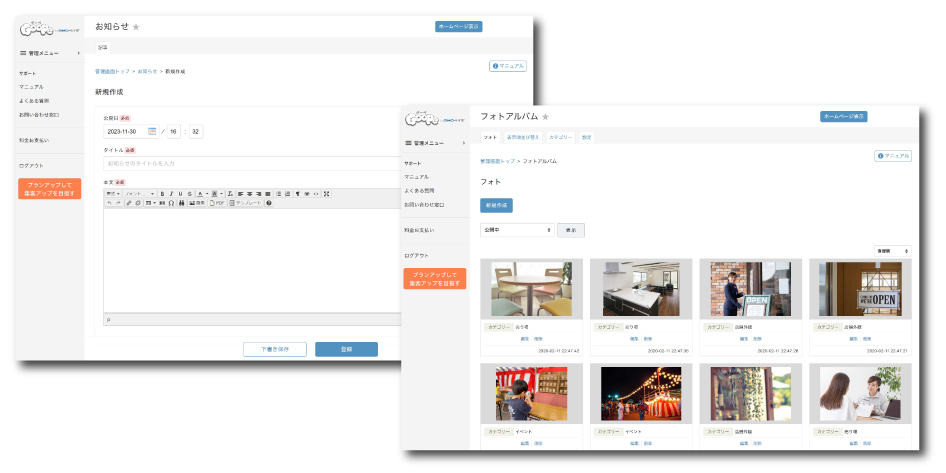
Task: Expand the editor to fullscreen mode
Action: (x=326, y=194)
